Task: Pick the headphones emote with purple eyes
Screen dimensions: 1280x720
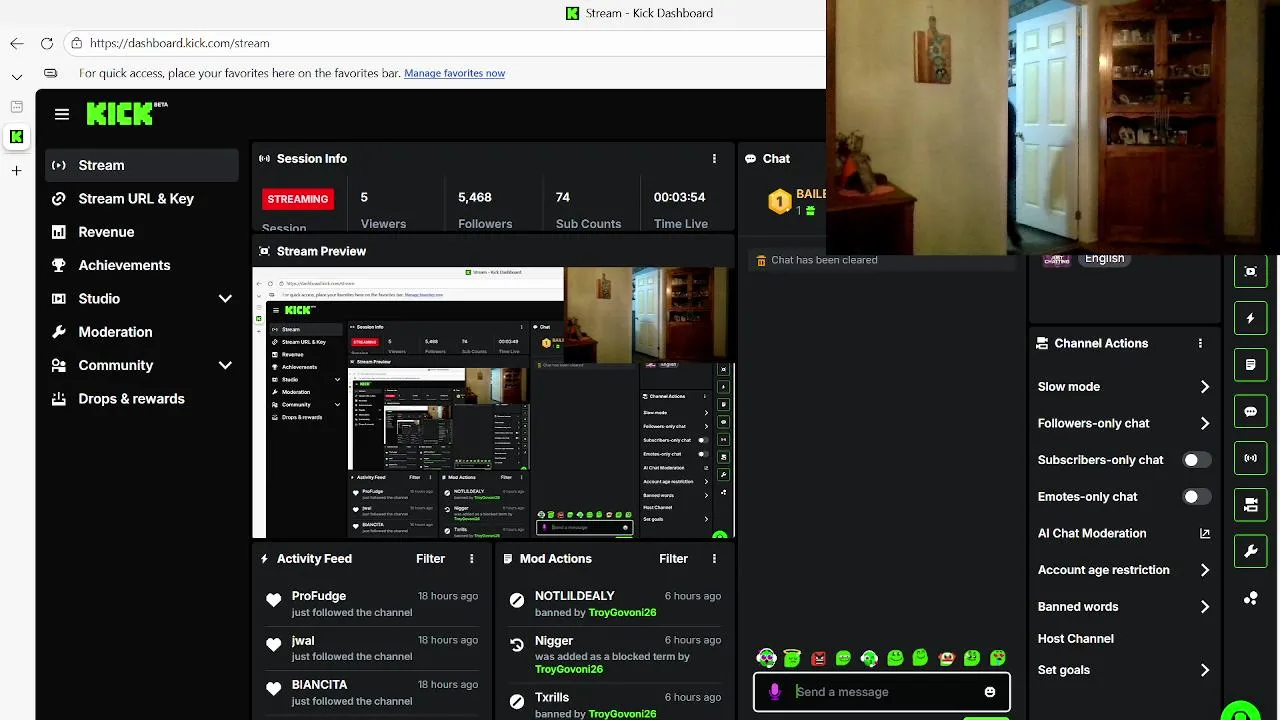Action: click(766, 658)
